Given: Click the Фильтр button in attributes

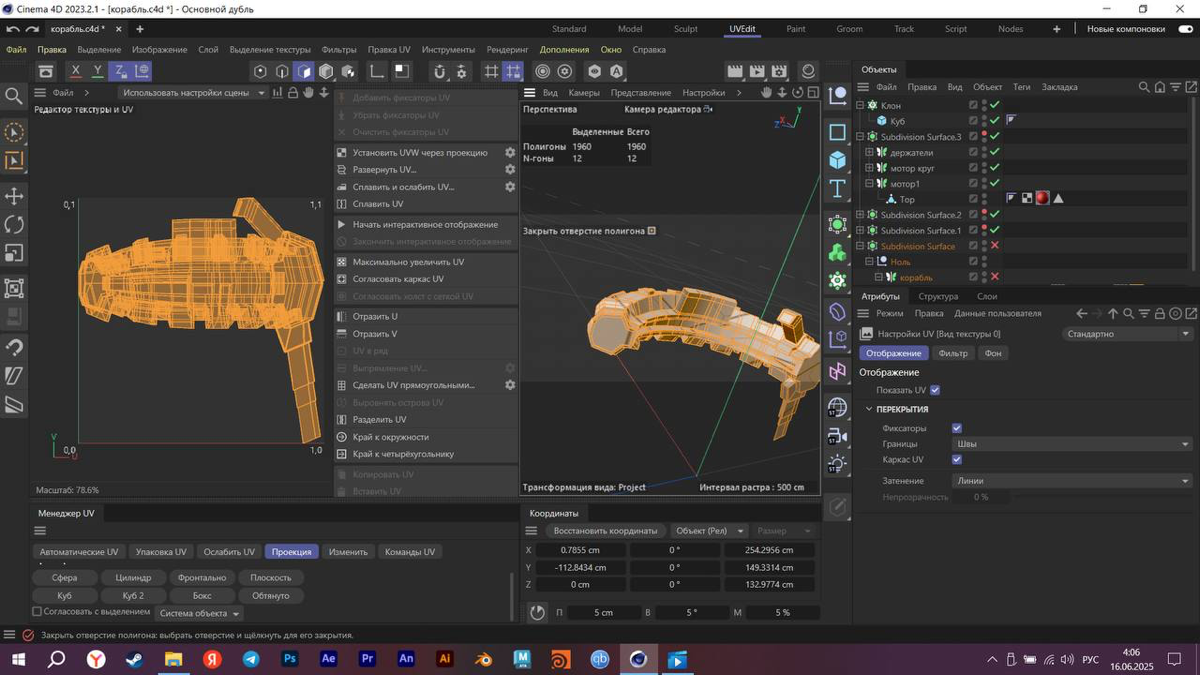Looking at the screenshot, I should click(953, 353).
